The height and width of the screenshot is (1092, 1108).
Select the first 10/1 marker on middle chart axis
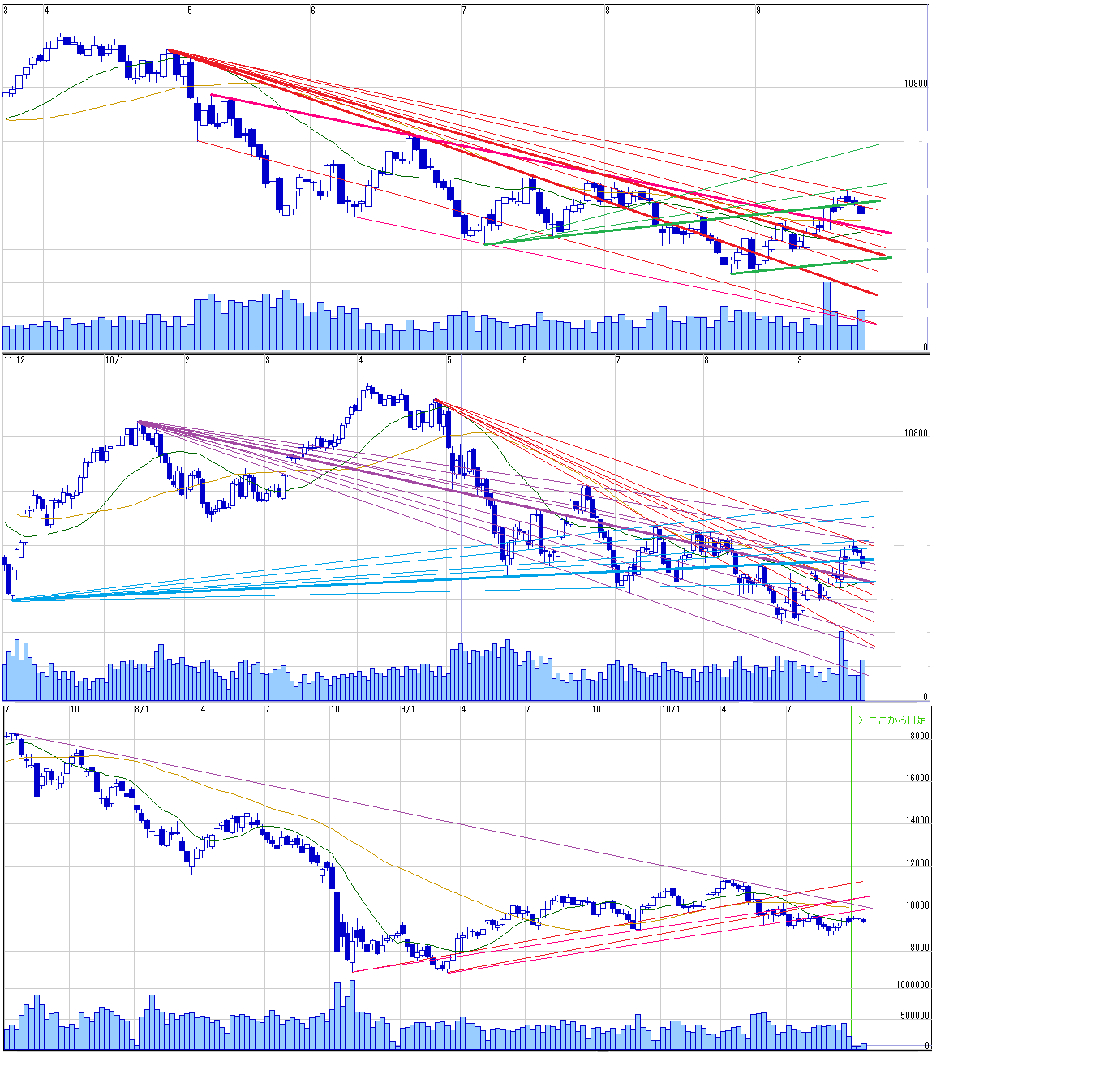coord(114,360)
